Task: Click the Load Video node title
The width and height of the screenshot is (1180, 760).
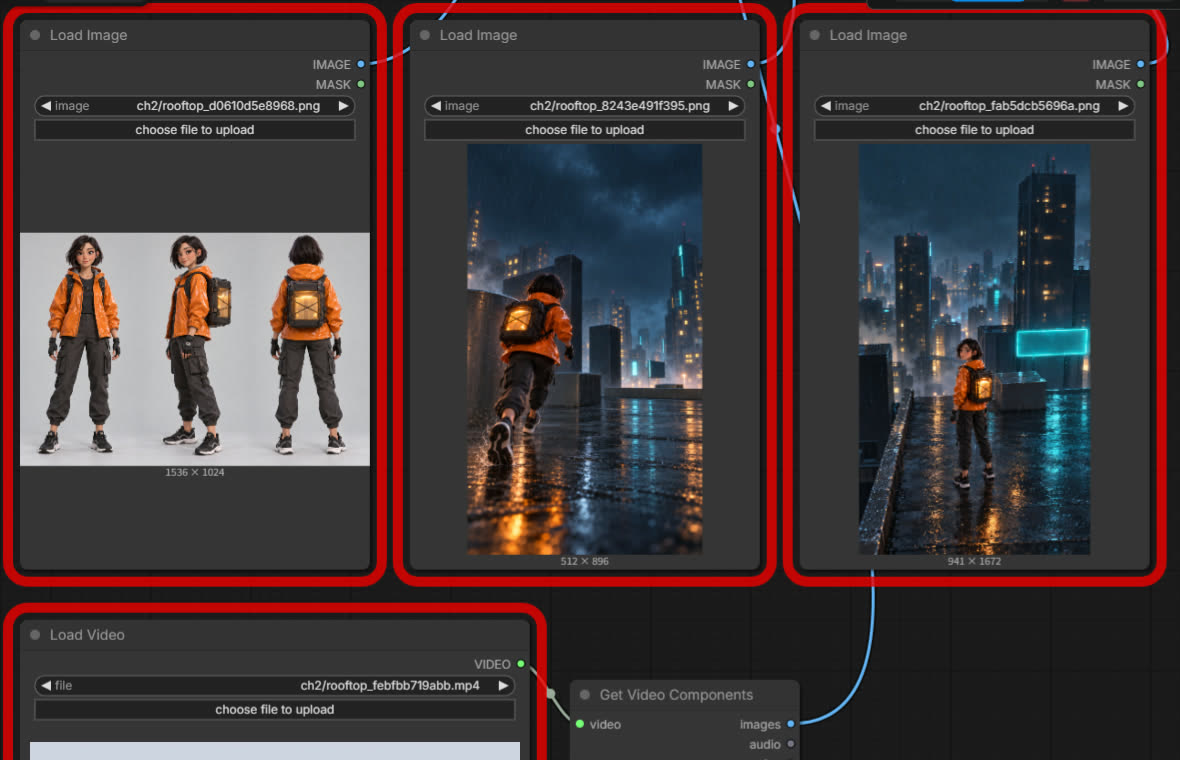Action: pos(87,635)
